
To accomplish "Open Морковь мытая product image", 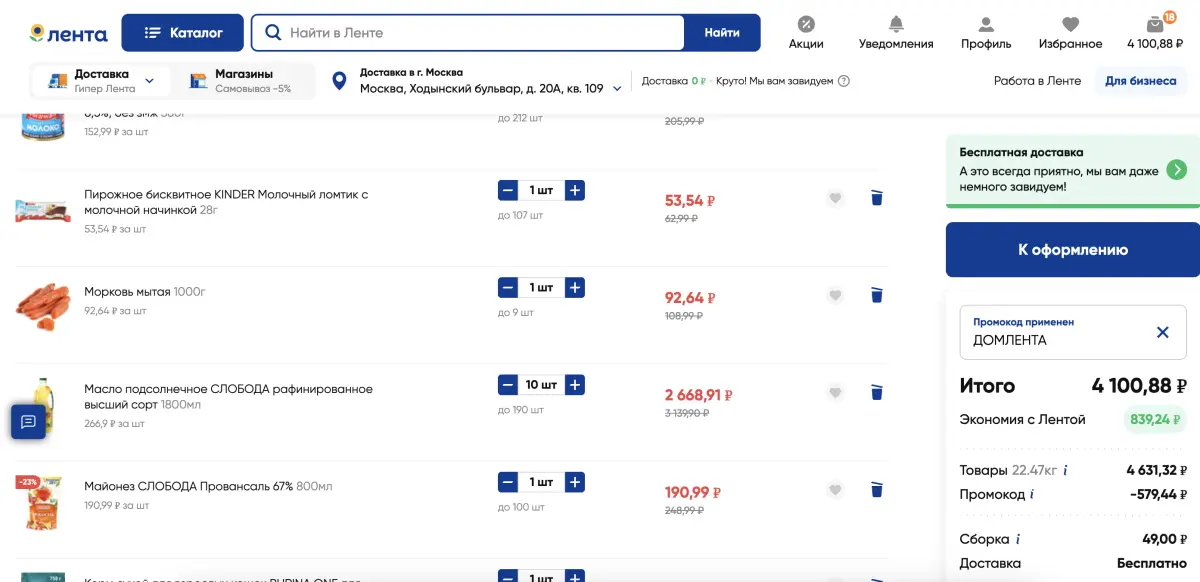I will (x=43, y=307).
